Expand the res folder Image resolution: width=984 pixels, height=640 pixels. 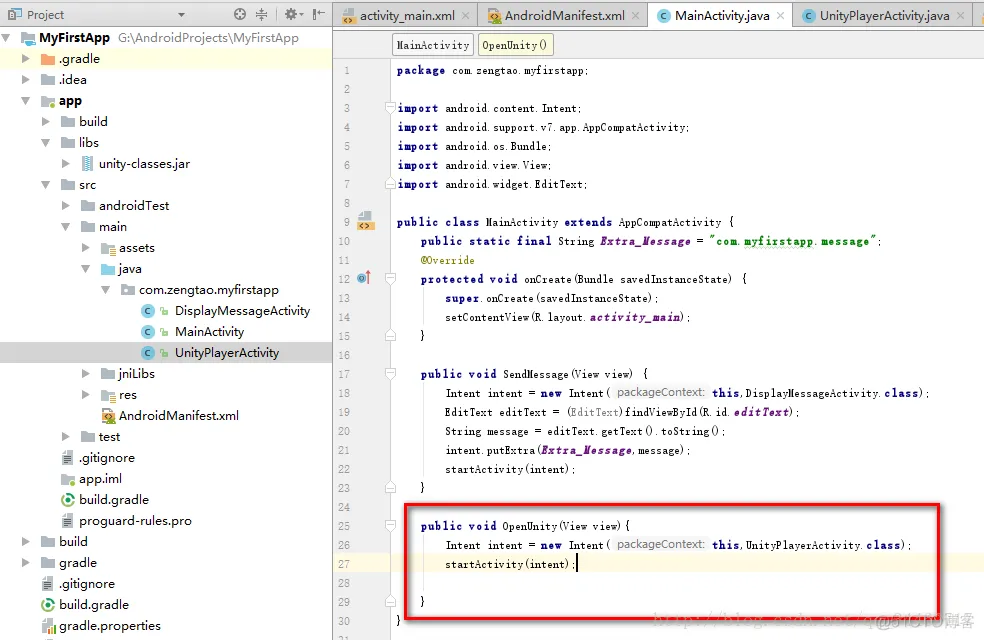tap(86, 395)
